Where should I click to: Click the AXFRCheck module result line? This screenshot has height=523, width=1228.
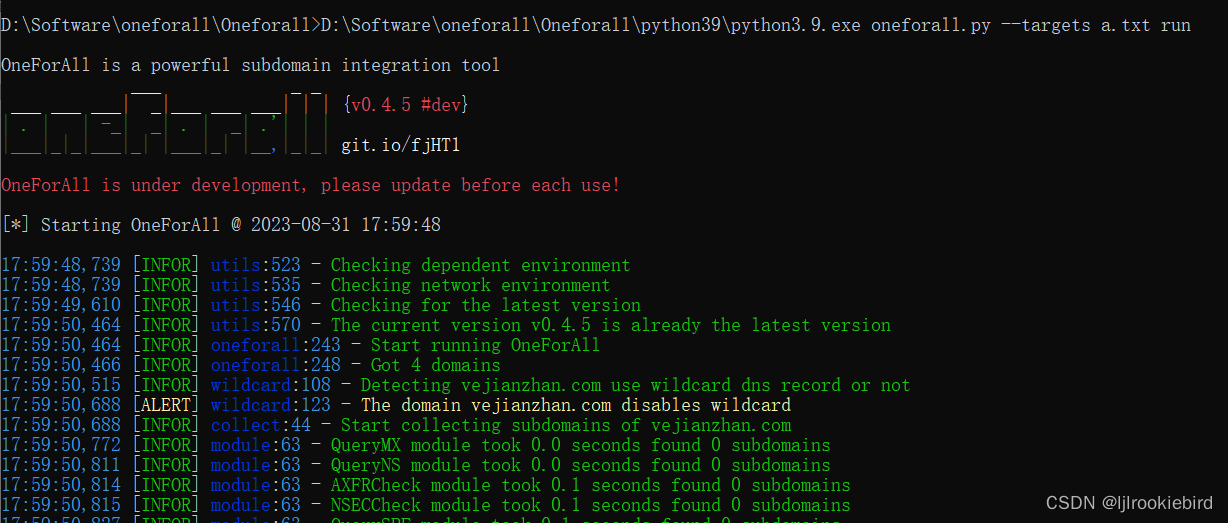coord(426,485)
